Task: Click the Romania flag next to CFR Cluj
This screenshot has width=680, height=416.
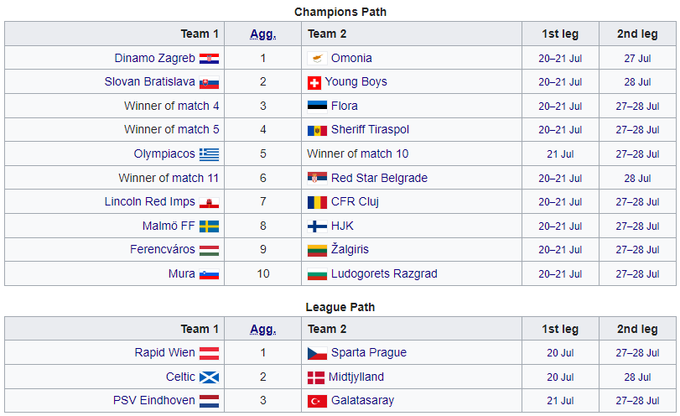Action: pos(316,202)
